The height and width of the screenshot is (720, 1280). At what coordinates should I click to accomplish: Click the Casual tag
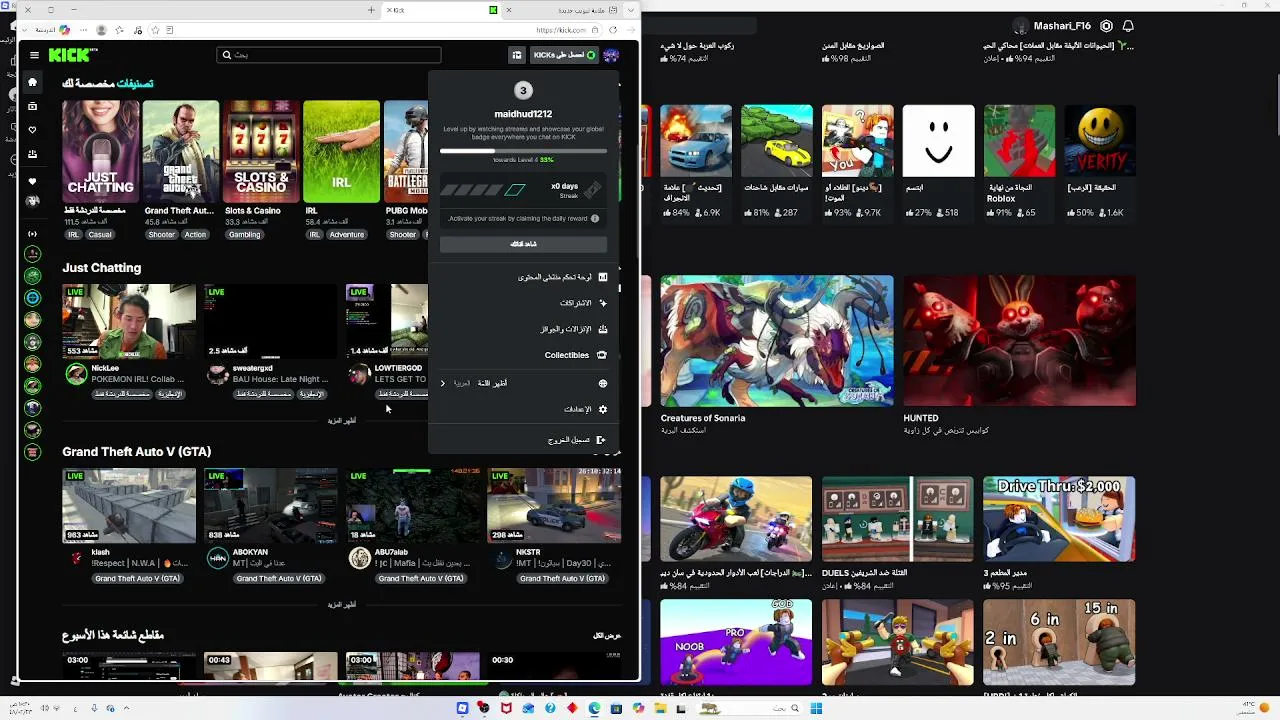[x=99, y=235]
